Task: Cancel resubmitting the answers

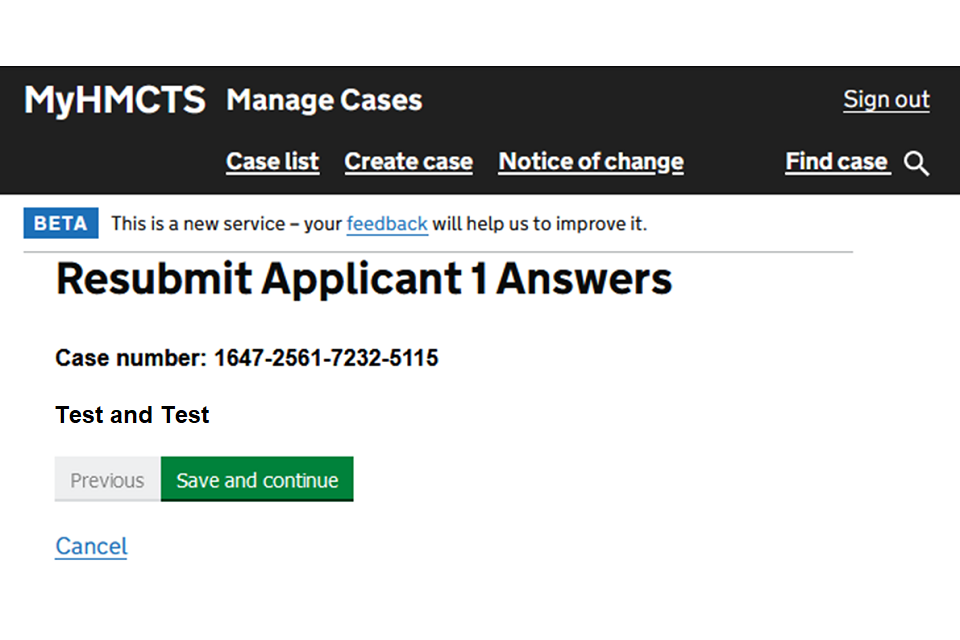Action: coord(91,546)
